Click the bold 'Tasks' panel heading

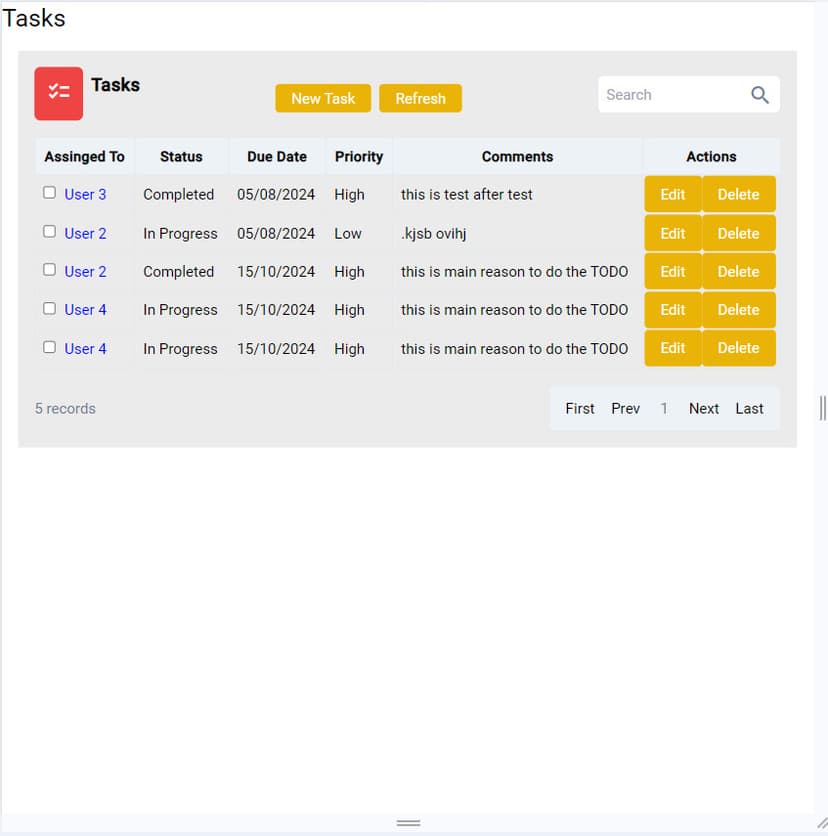(x=115, y=85)
